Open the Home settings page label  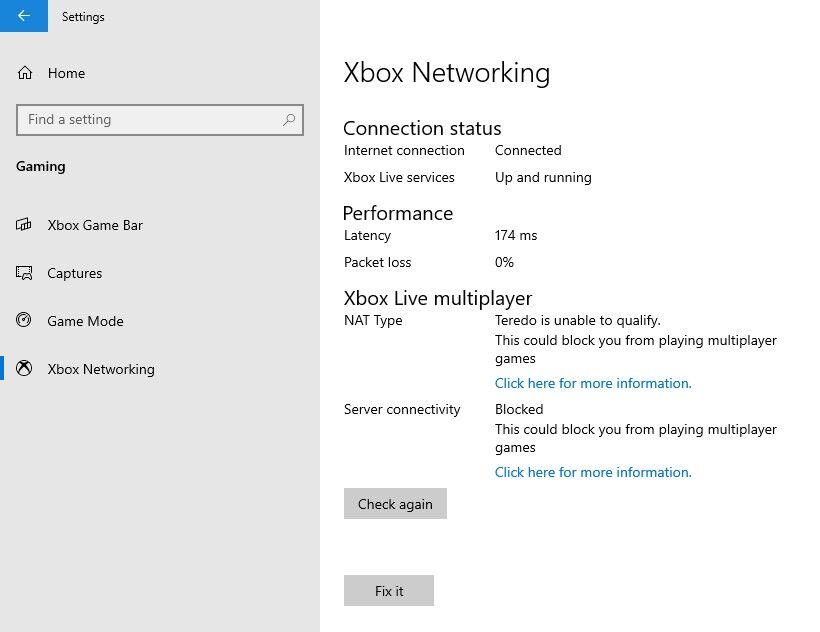[x=66, y=73]
